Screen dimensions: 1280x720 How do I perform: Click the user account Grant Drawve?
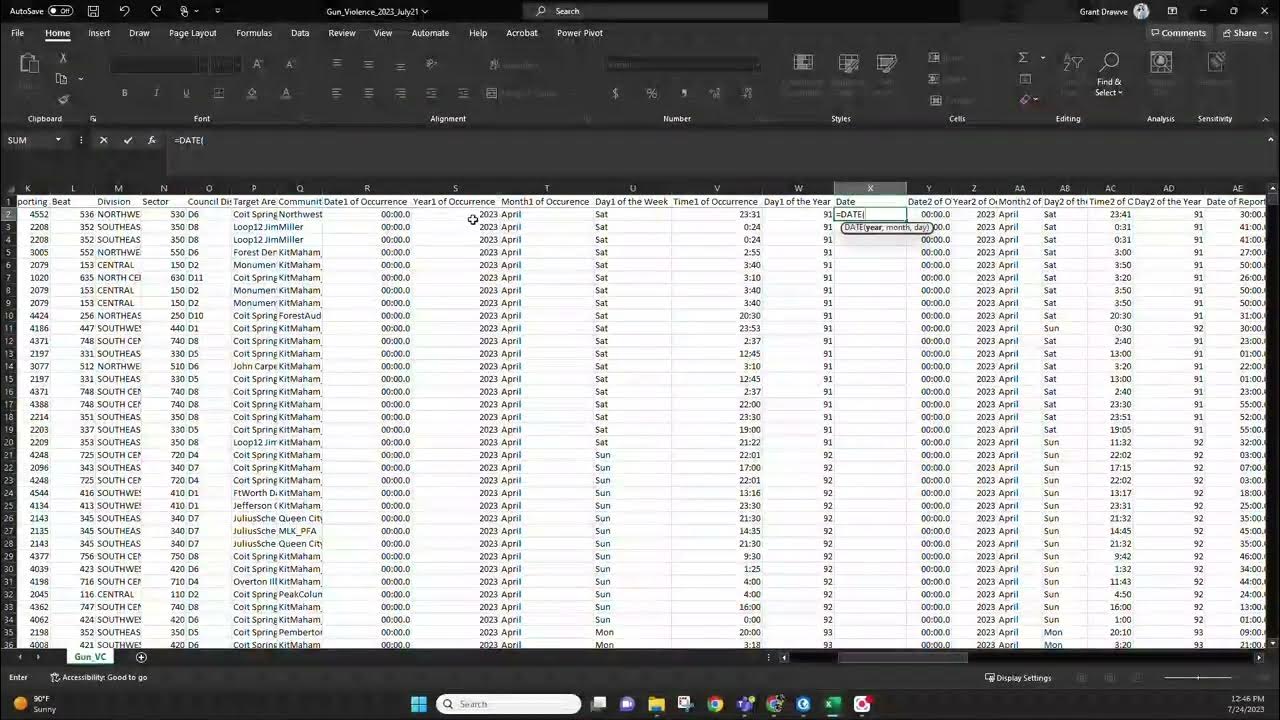pos(1113,11)
